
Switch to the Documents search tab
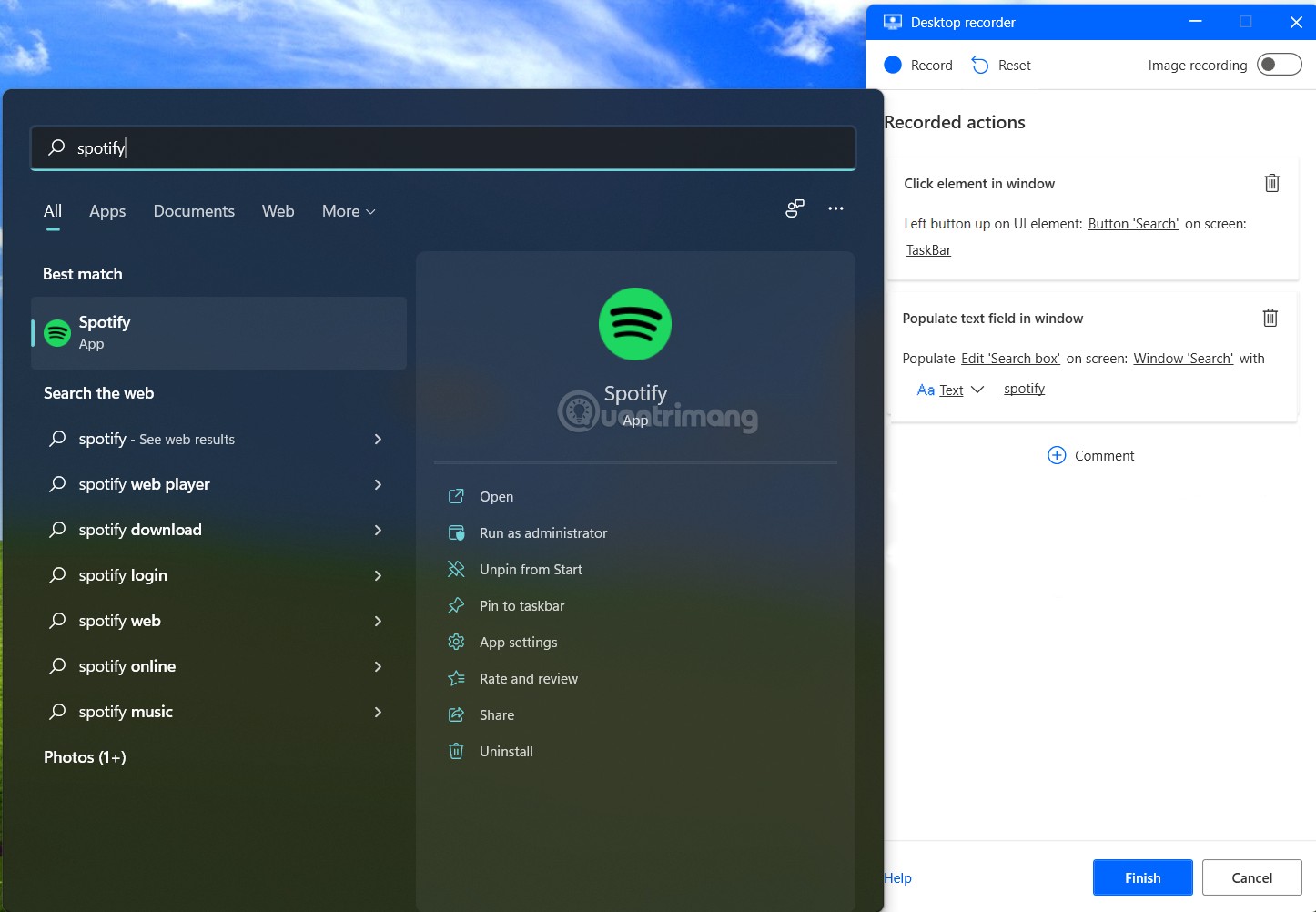(x=194, y=211)
